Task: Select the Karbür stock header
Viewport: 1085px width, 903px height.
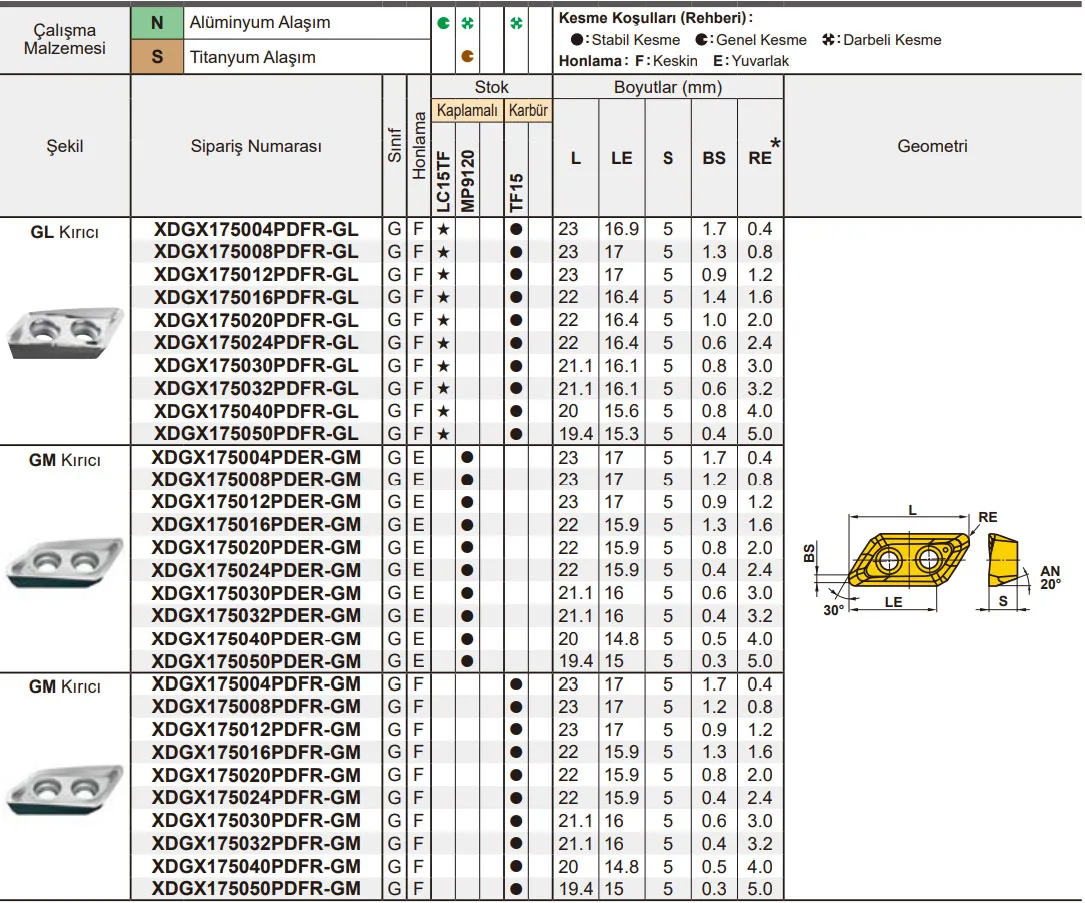Action: [528, 110]
